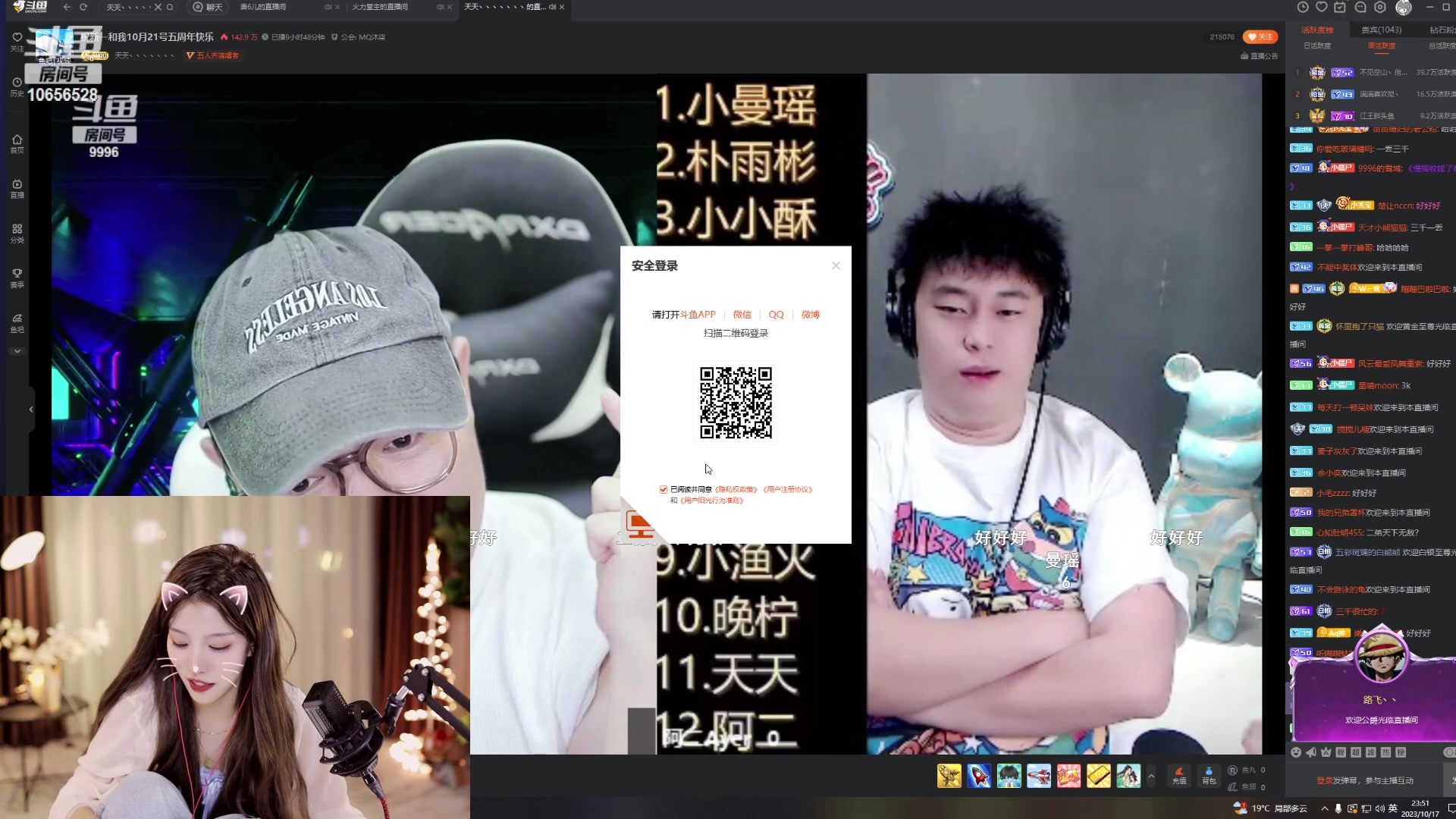Viewport: 1456px width, 819px height.
Task: Open the 聊天 chat button in top bar
Action: point(209,7)
